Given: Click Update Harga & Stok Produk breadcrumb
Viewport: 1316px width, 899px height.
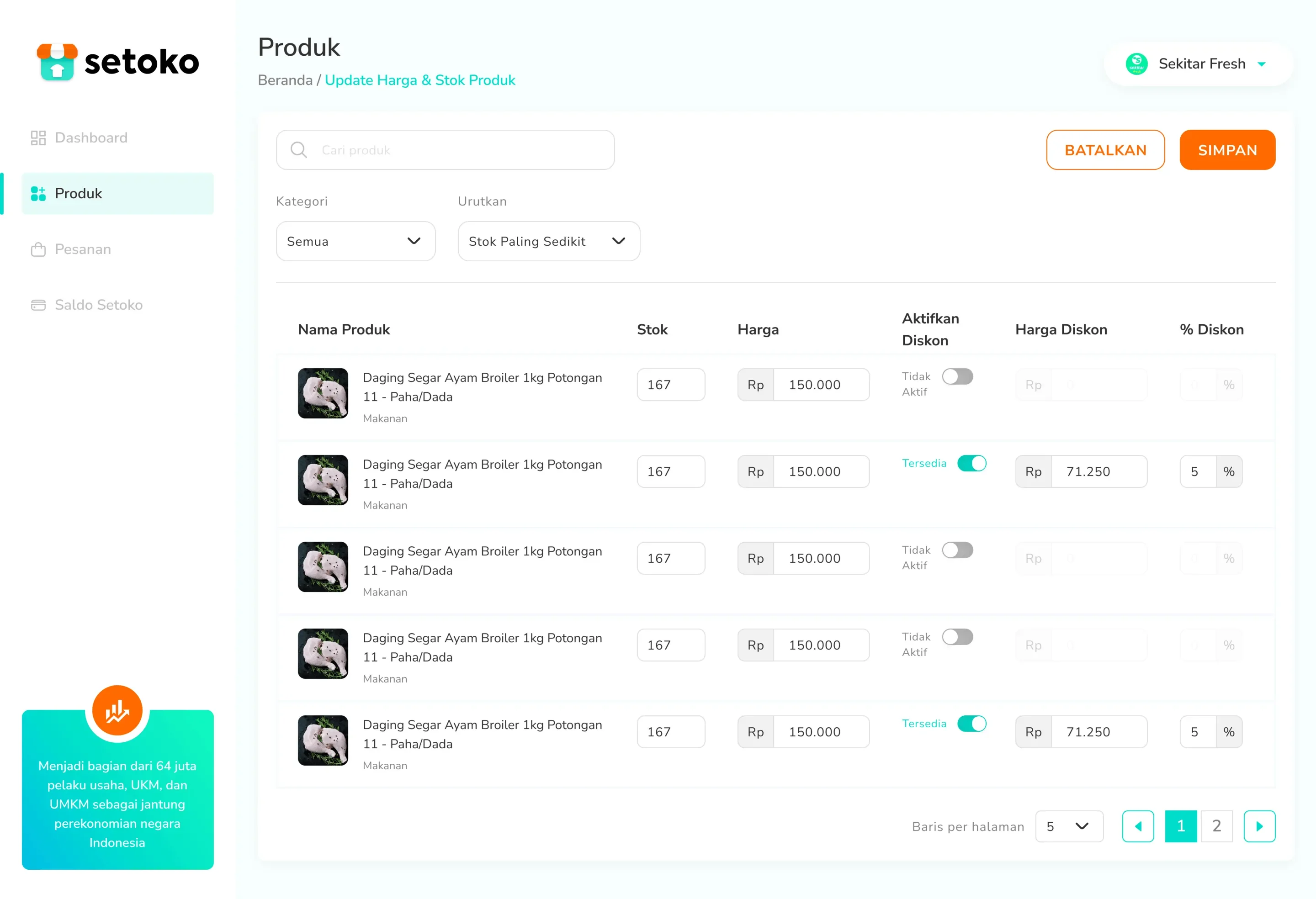Looking at the screenshot, I should coord(419,80).
